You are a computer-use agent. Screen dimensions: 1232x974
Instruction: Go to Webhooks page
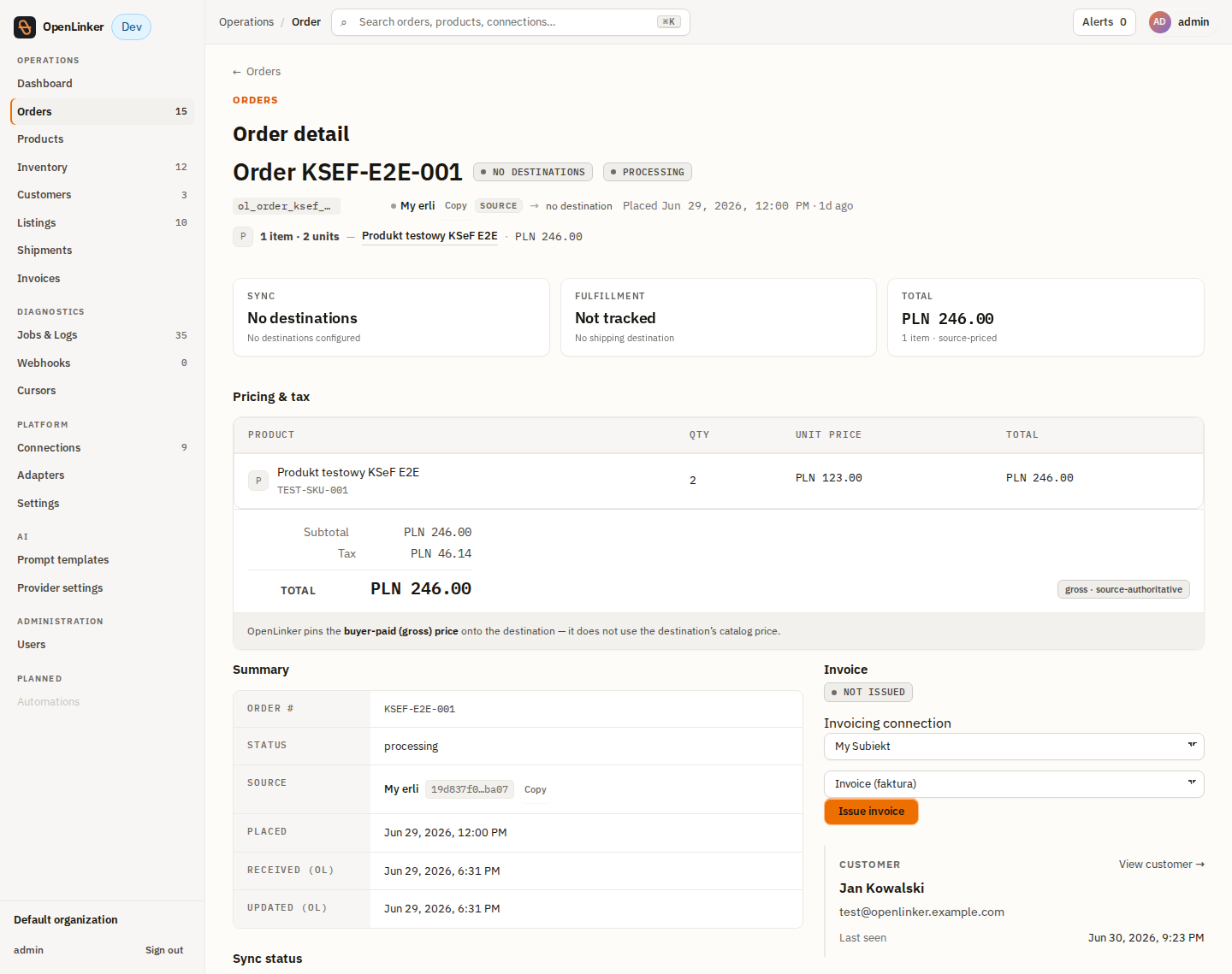(102, 363)
